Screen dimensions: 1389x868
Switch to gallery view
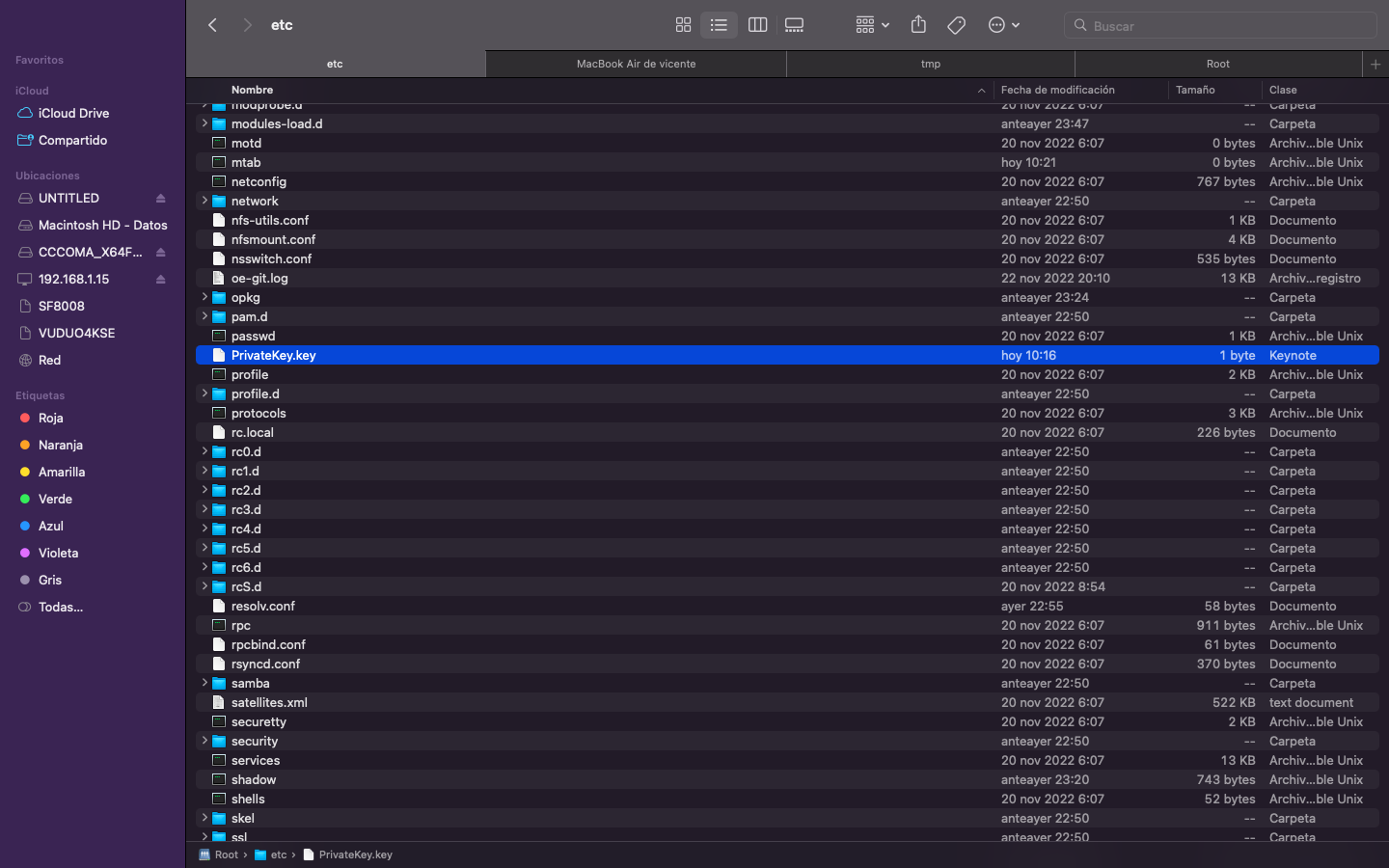(794, 25)
